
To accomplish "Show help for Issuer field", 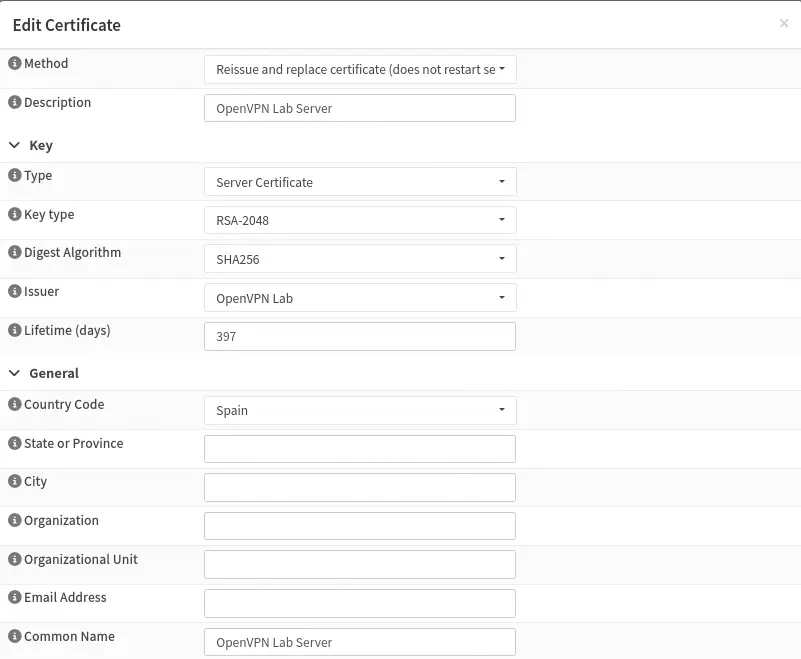I will tap(15, 292).
